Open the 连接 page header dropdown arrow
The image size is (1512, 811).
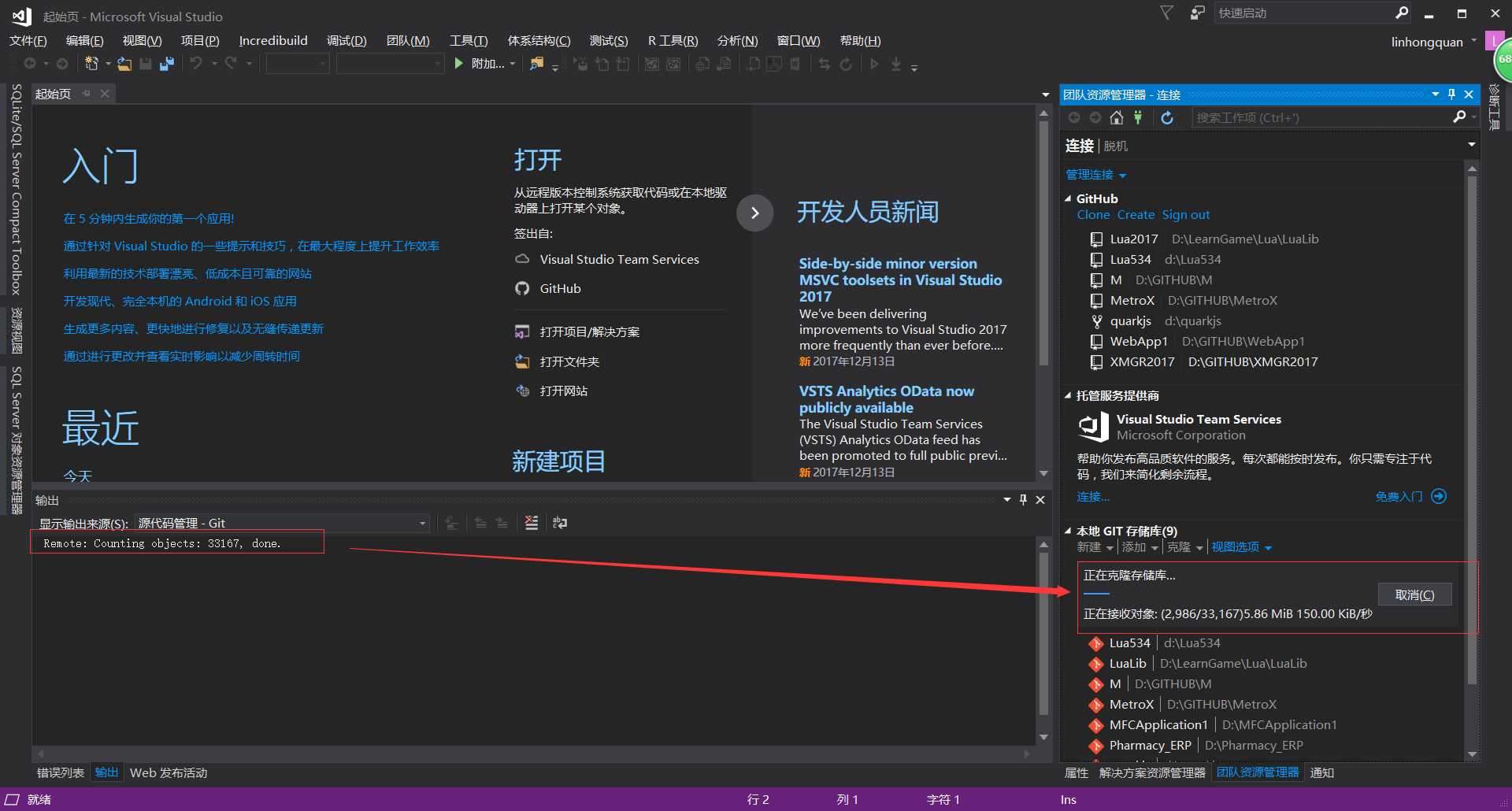coord(1471,145)
